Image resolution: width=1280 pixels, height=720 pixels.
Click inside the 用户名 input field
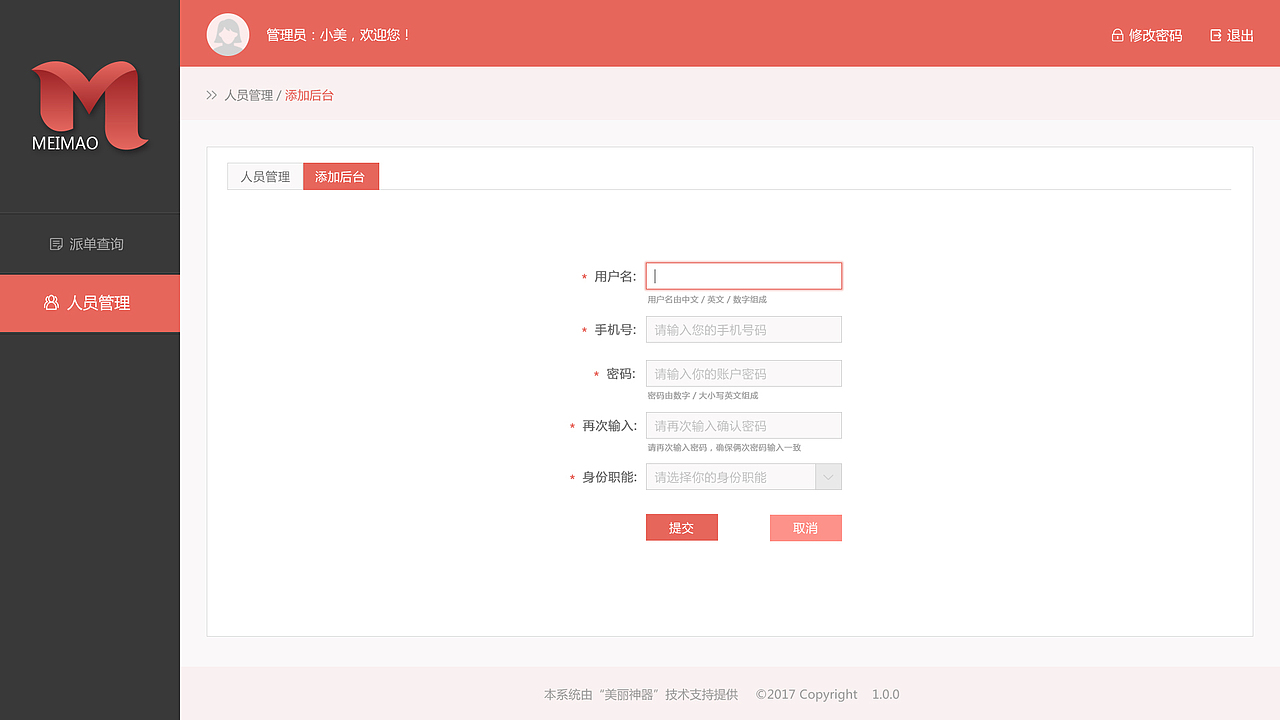[744, 275]
